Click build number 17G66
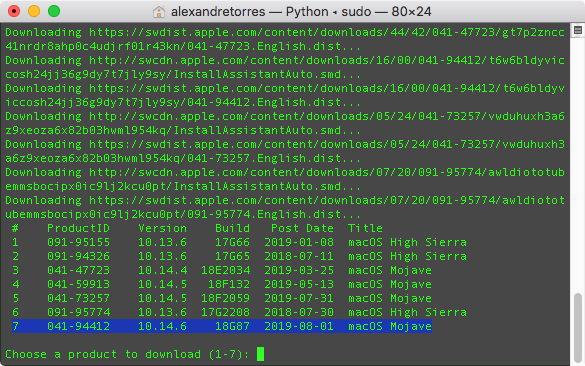 tap(232, 243)
